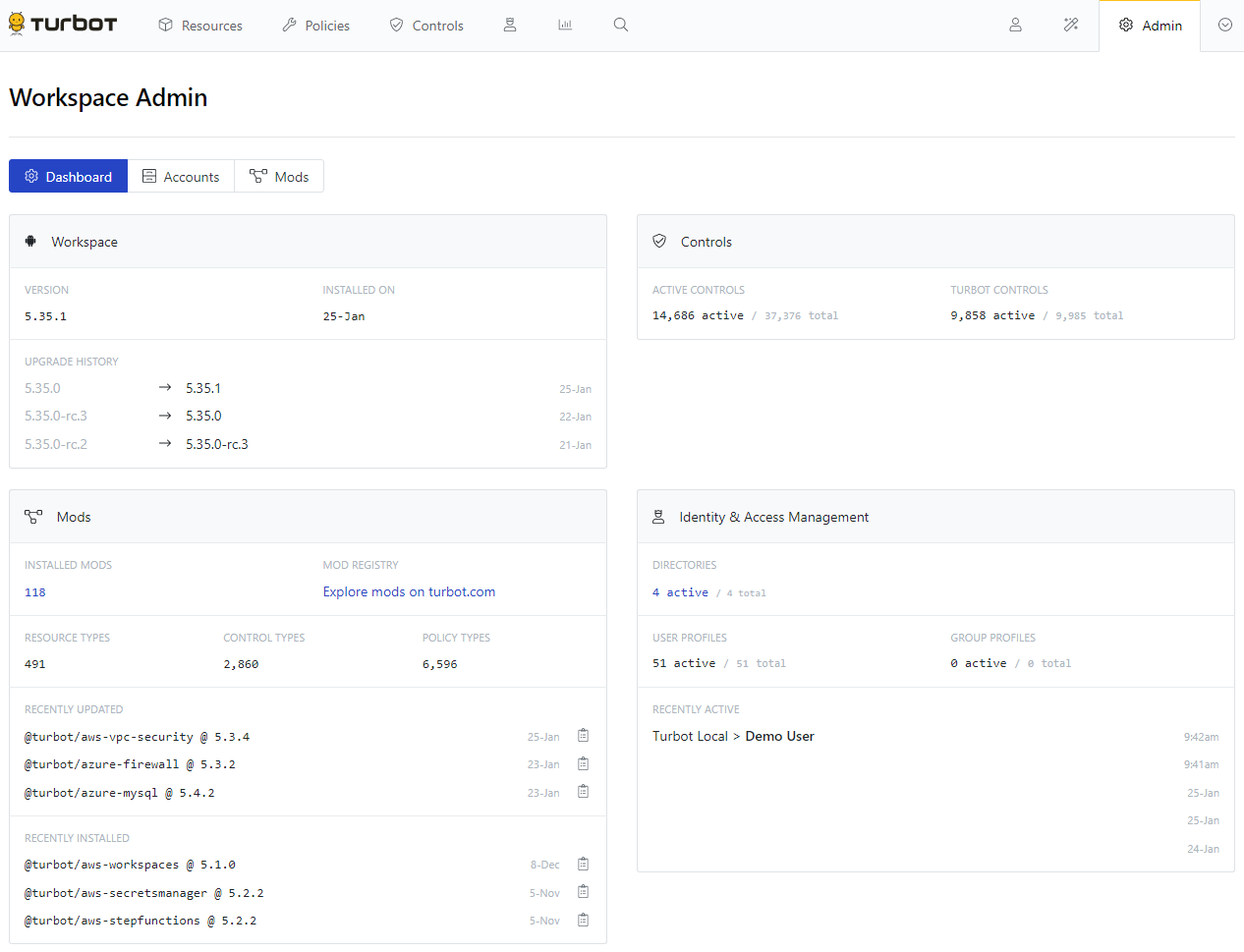Click the Turbot logo in header
Viewport: 1244px width, 952px height.
pos(63,25)
